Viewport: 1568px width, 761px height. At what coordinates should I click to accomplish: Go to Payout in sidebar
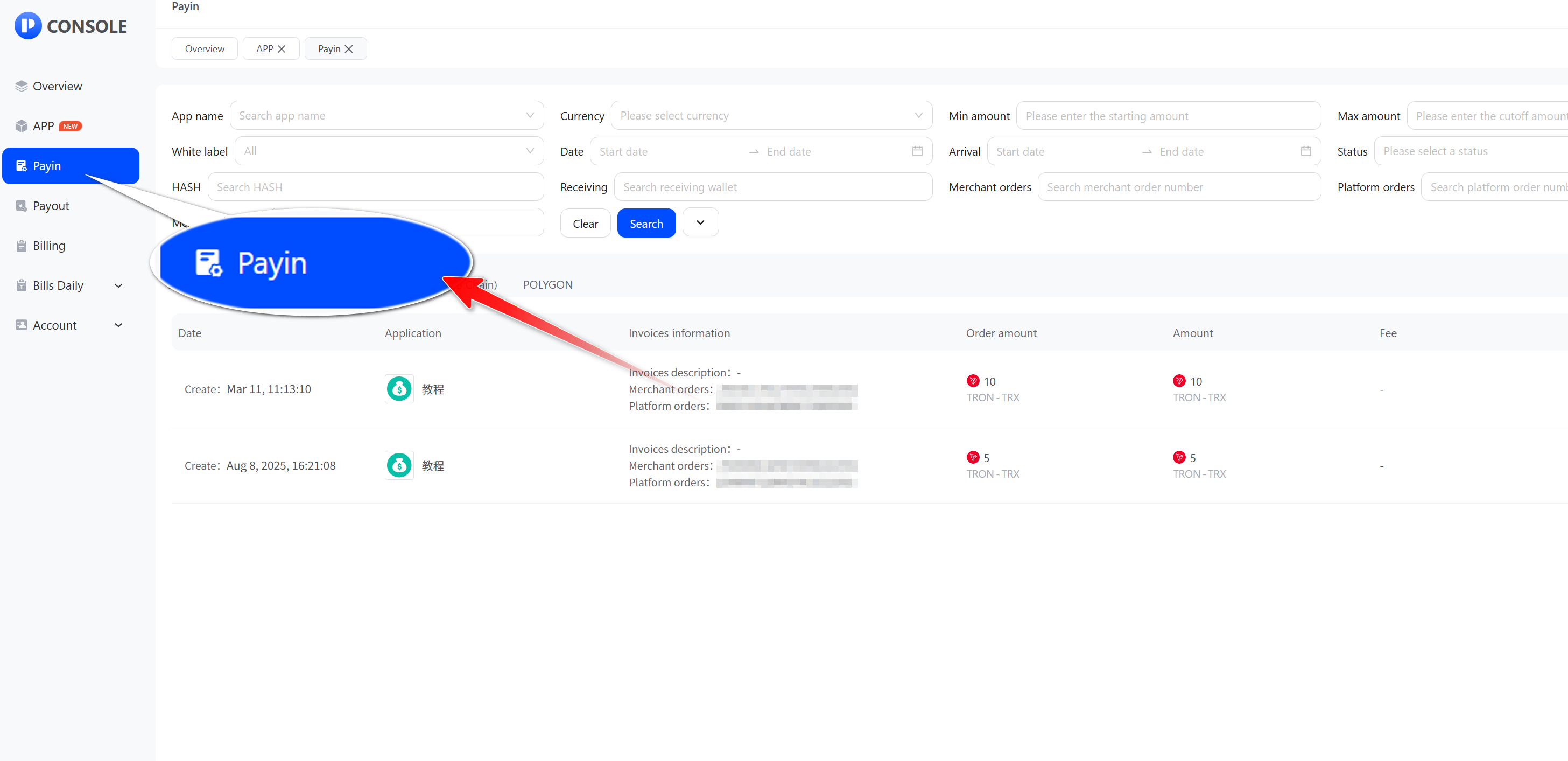51,206
